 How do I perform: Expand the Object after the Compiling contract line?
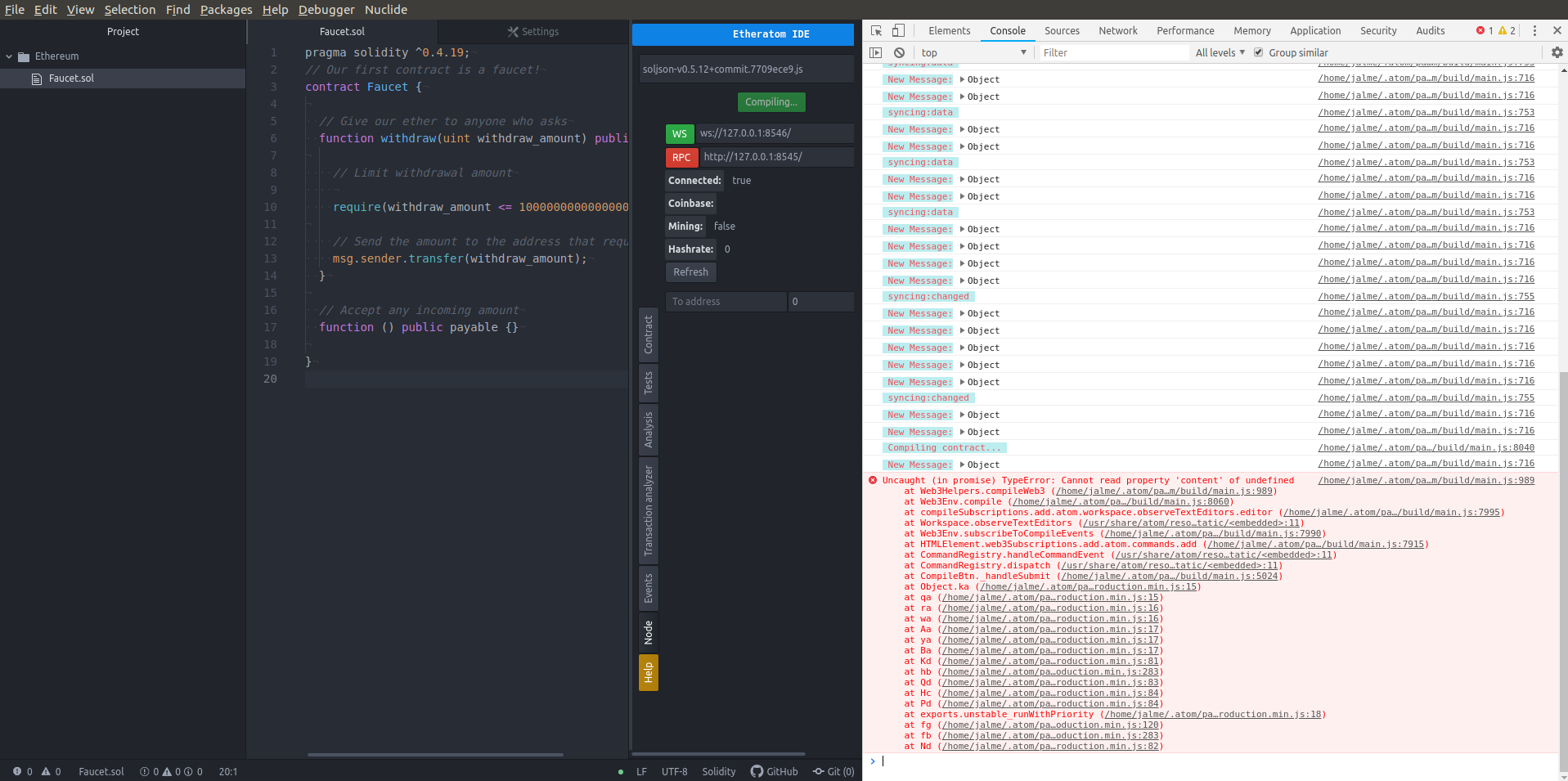[962, 465]
